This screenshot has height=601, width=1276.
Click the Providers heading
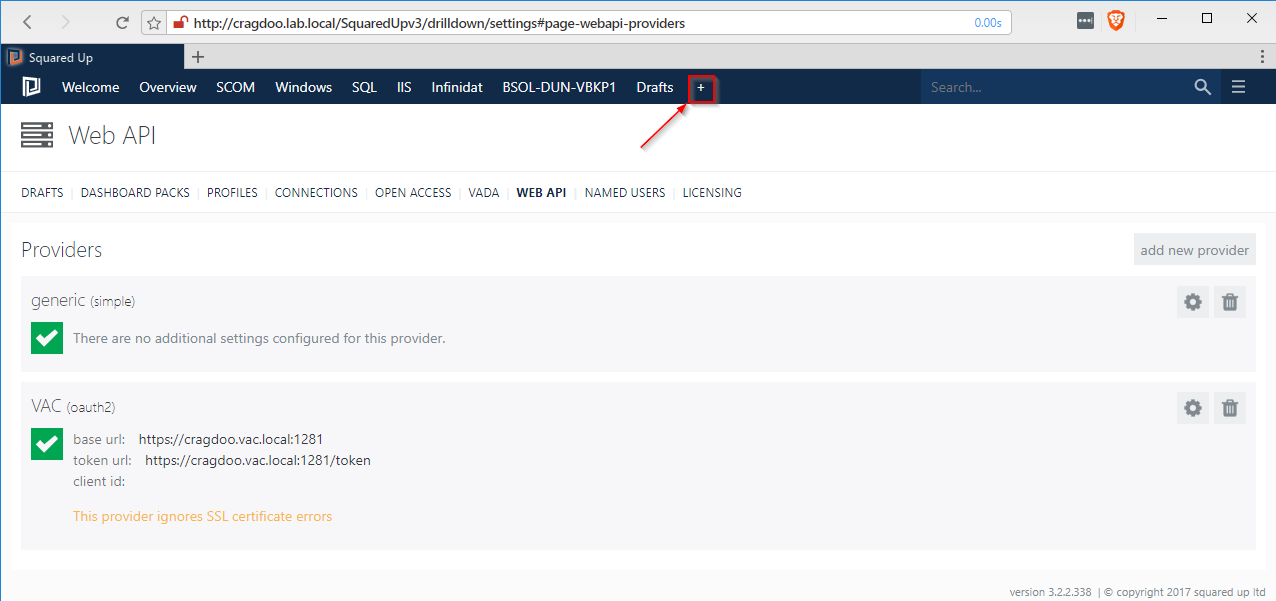click(x=62, y=250)
